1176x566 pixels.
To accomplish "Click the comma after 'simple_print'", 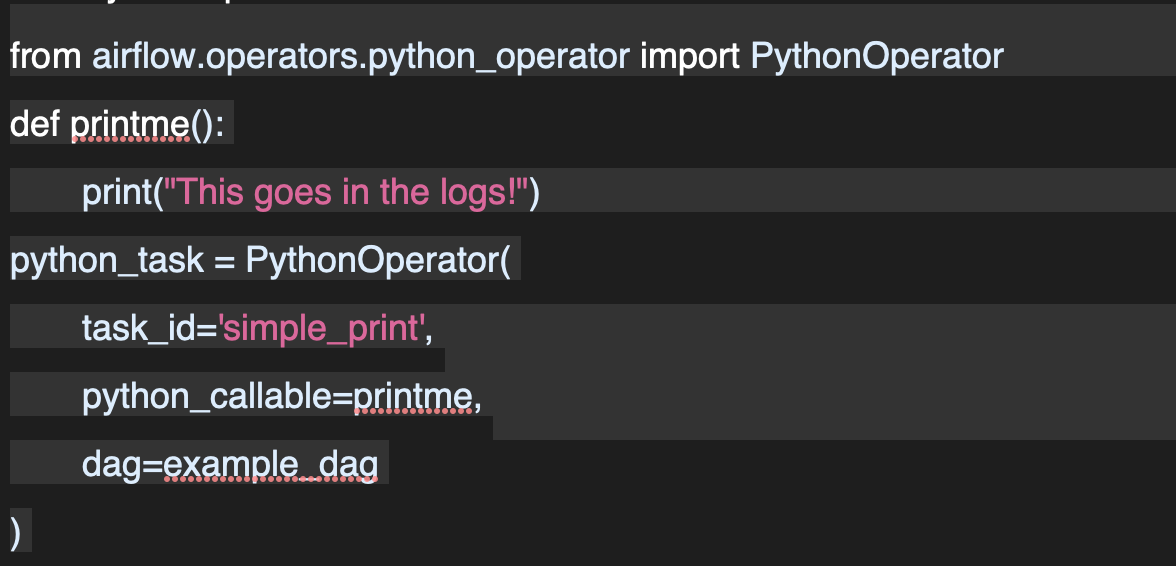I will point(429,330).
